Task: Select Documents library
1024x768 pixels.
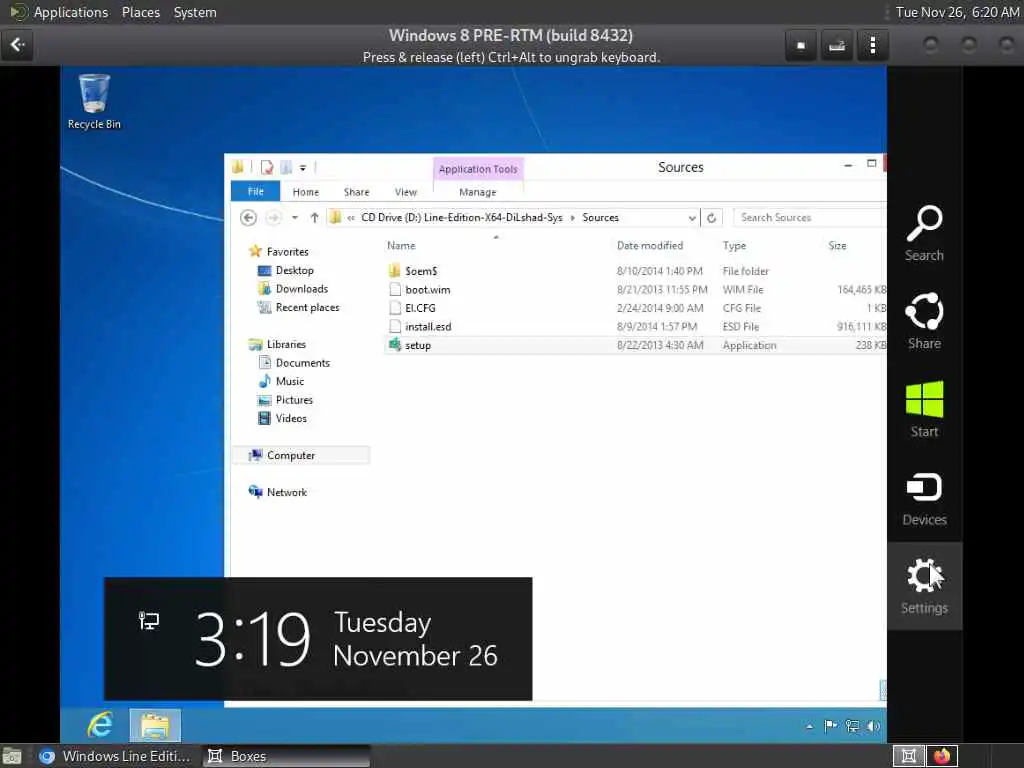Action: click(302, 362)
